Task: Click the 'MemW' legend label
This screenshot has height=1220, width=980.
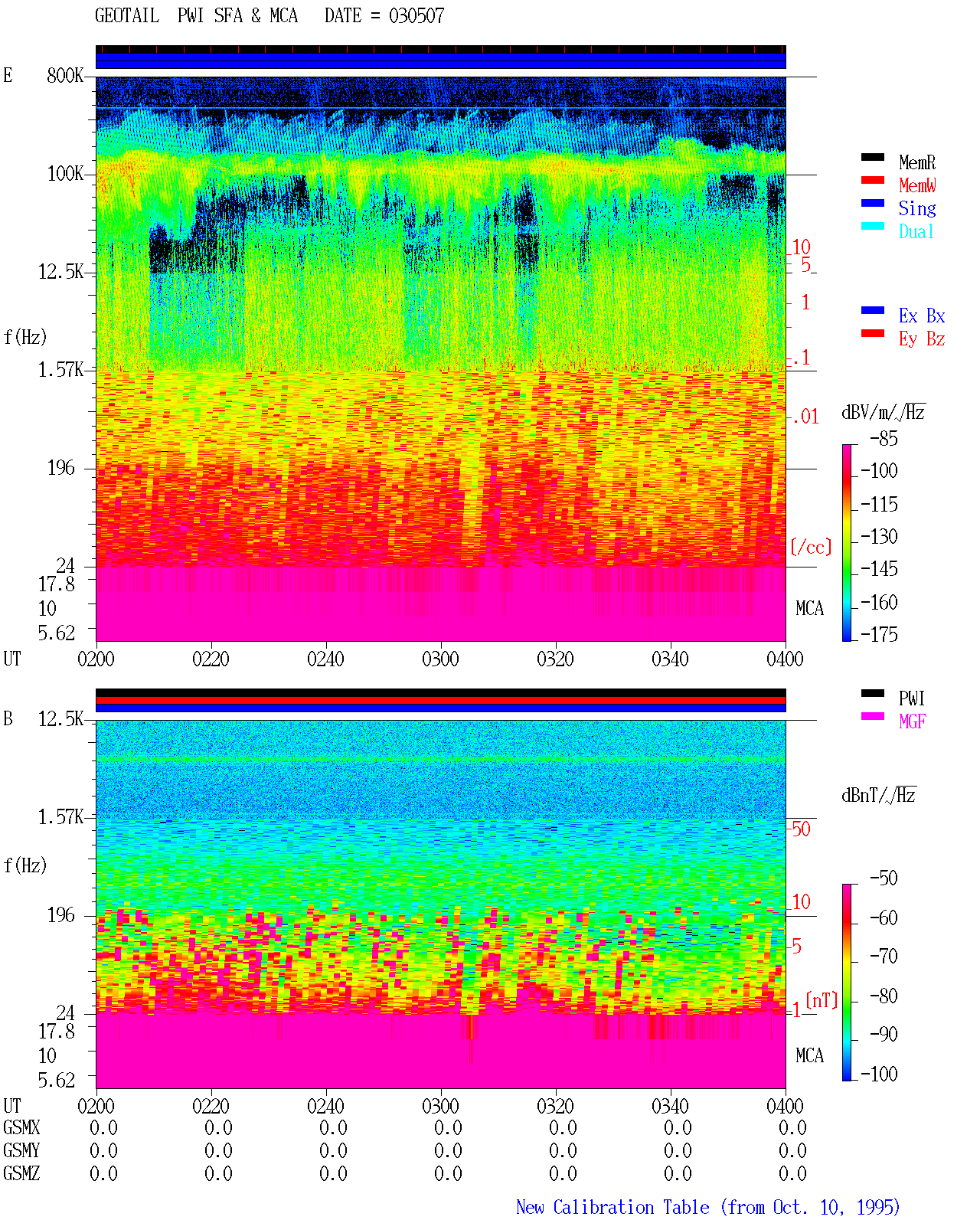Action: pos(917,185)
